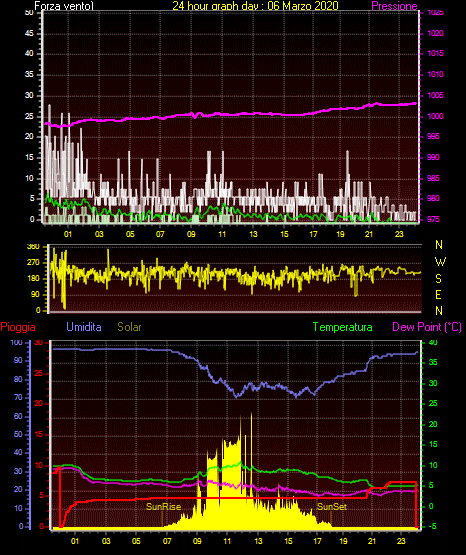466x555 pixels.
Task: Click humidity axis value 90
Action: click(x=18, y=360)
